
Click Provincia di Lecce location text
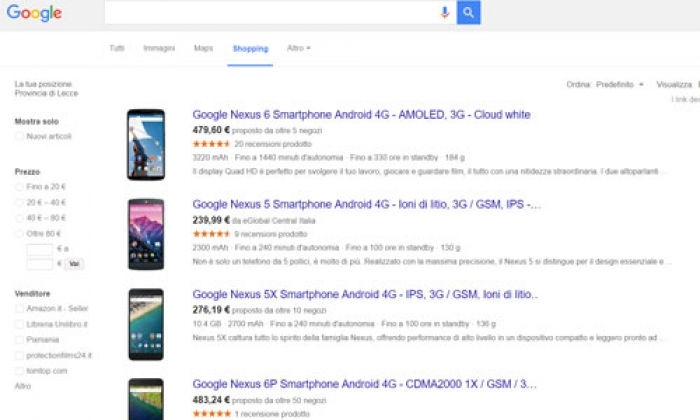tap(46, 93)
